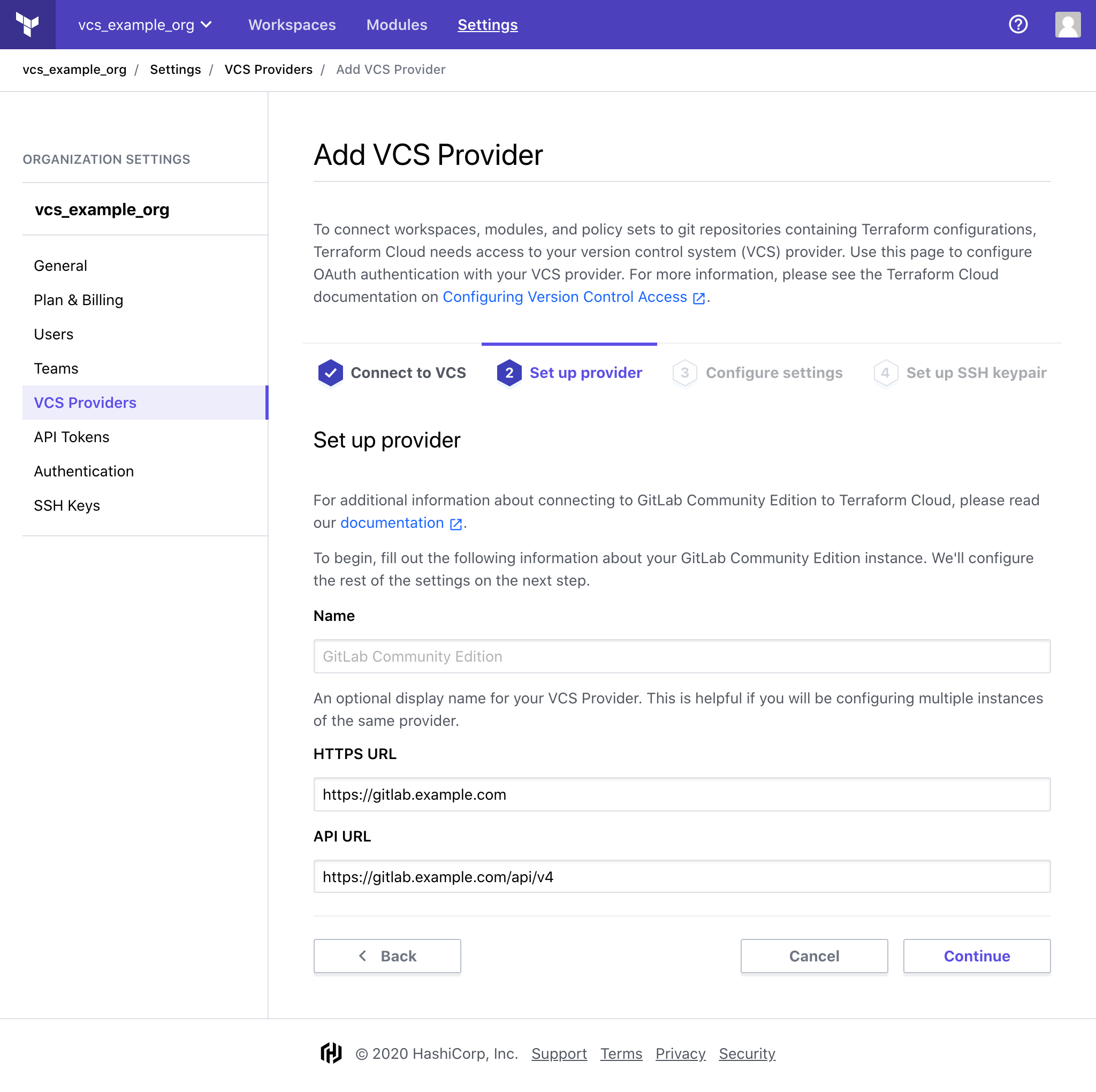
Task: Click external link icon after Configuring Version Control Access
Action: [699, 298]
